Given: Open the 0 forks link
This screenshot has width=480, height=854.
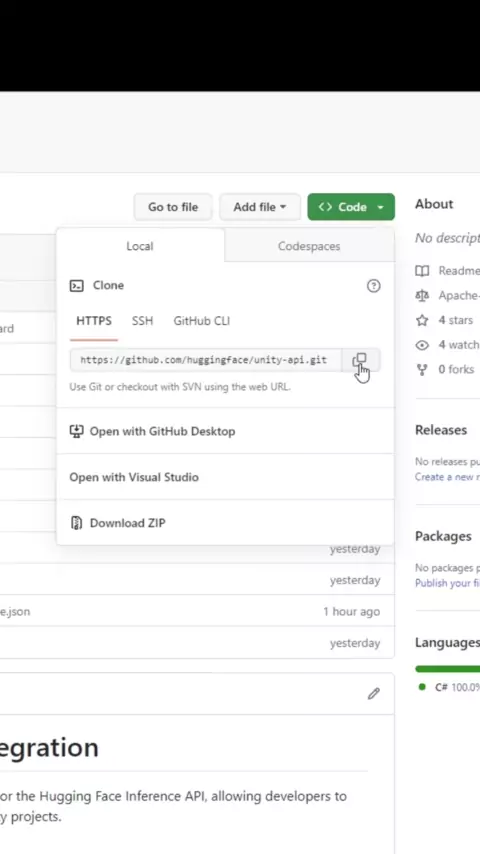Looking at the screenshot, I should pos(456,369).
